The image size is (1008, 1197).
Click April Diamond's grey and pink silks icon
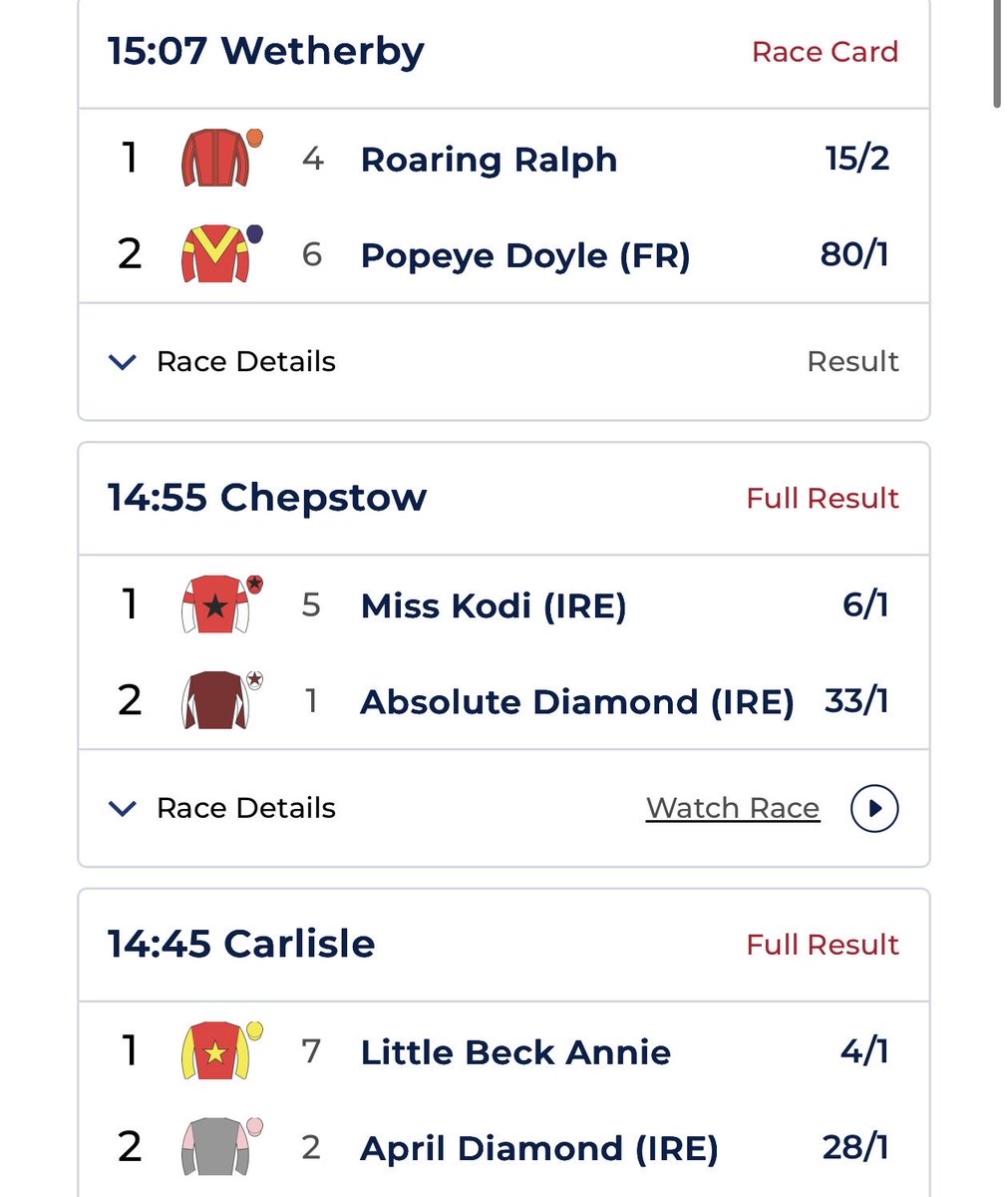tap(221, 1146)
